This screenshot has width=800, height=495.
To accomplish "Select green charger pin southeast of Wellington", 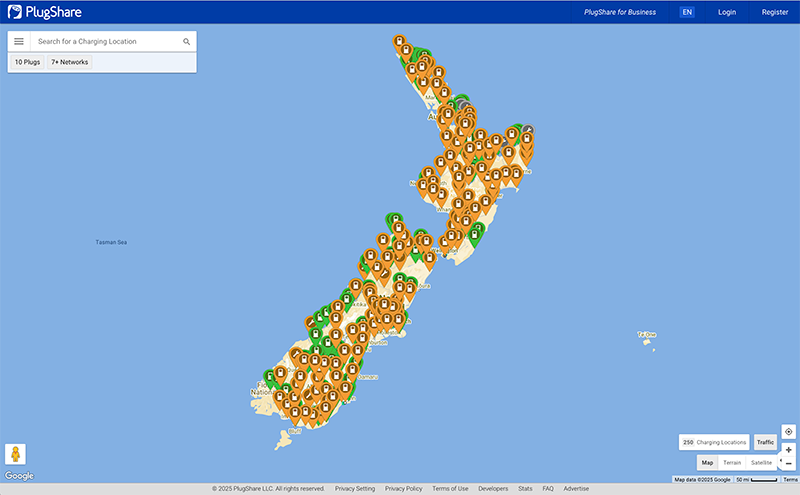I will [474, 236].
